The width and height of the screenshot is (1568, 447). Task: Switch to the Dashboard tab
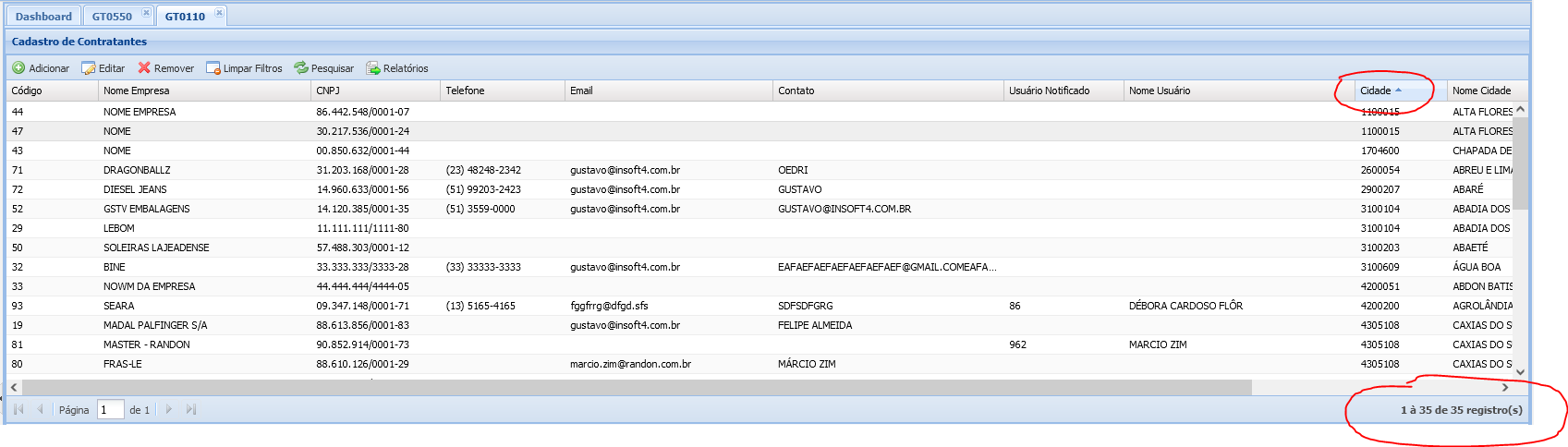(x=43, y=17)
